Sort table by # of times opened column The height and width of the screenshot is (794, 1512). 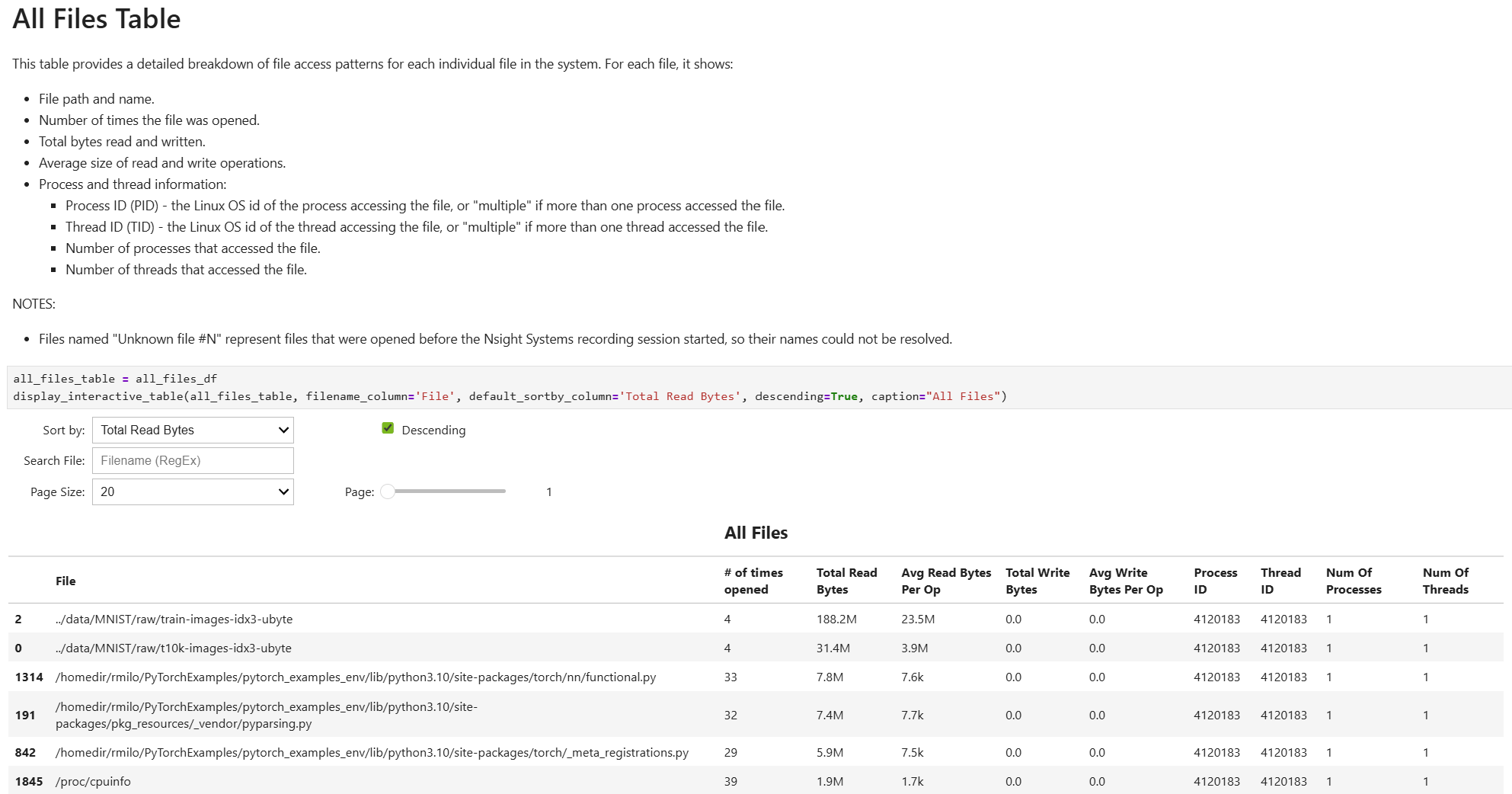click(x=753, y=581)
